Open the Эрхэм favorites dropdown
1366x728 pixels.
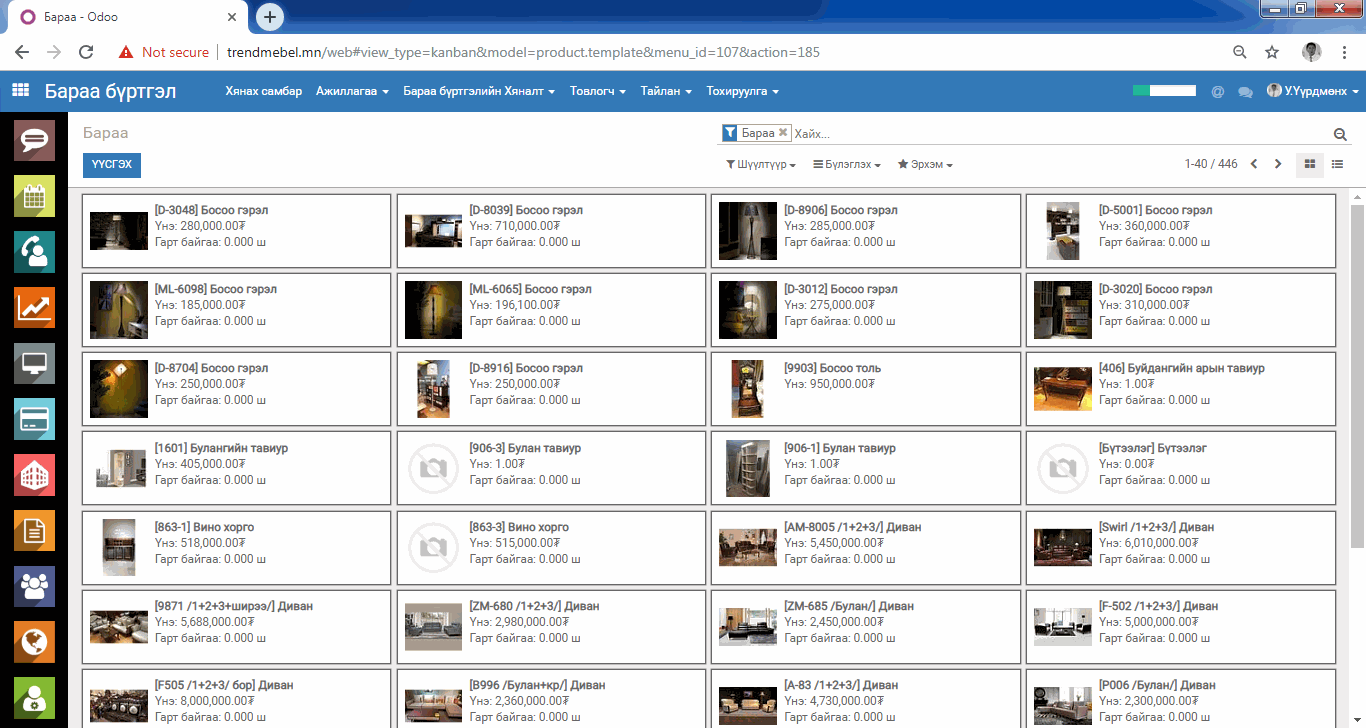[925, 165]
